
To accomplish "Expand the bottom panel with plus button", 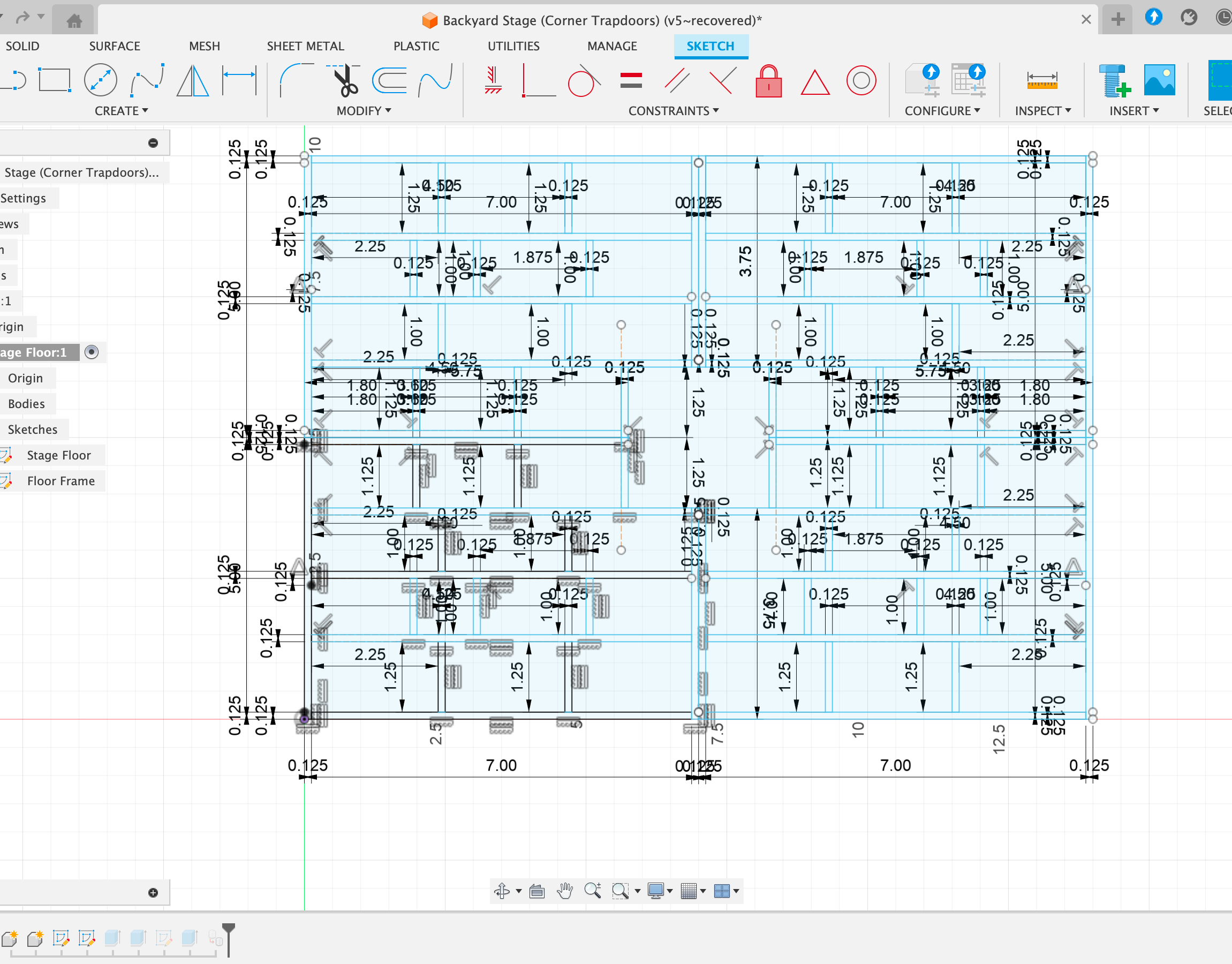I will pos(153,892).
